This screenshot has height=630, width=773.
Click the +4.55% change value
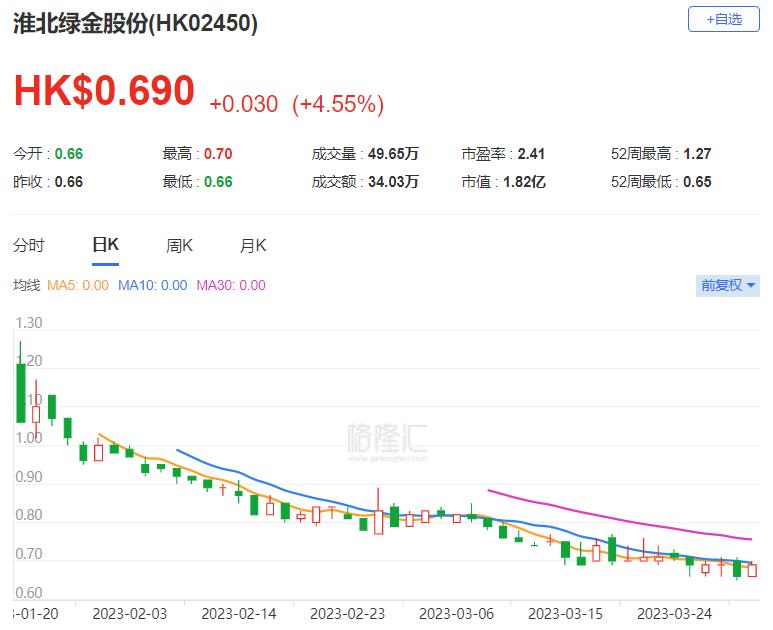coord(338,104)
